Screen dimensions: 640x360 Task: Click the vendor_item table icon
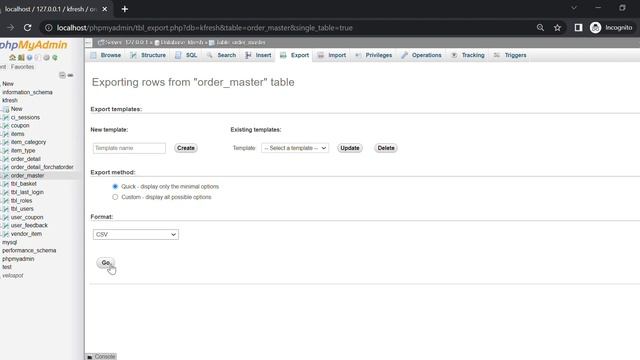pyautogui.click(x=6, y=234)
